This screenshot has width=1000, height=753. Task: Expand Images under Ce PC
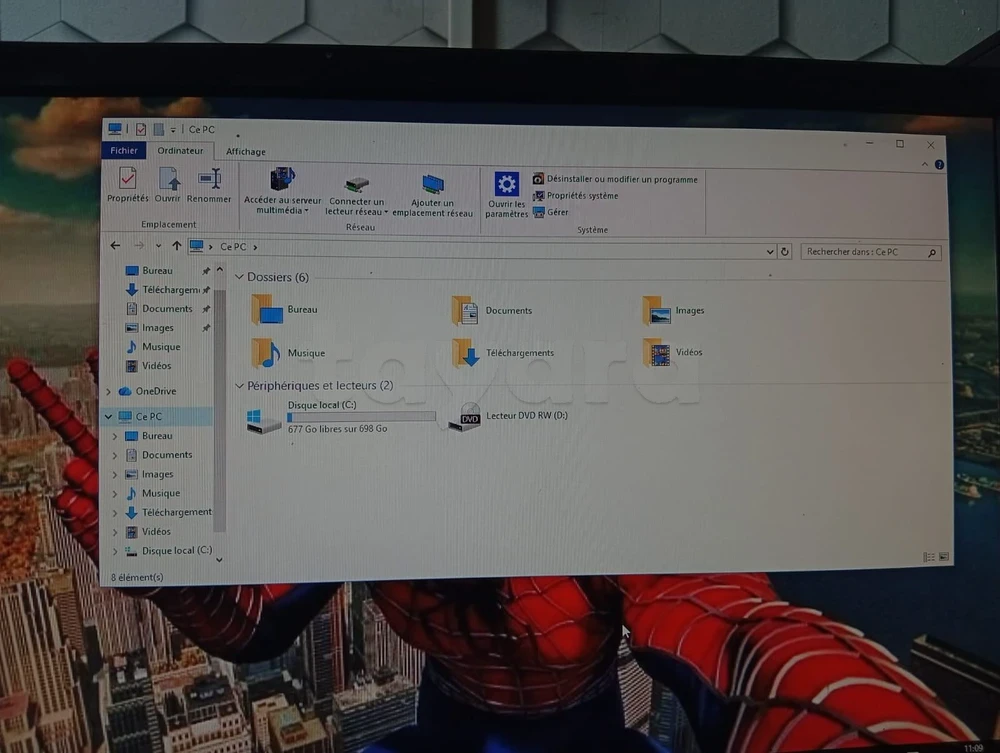click(115, 474)
